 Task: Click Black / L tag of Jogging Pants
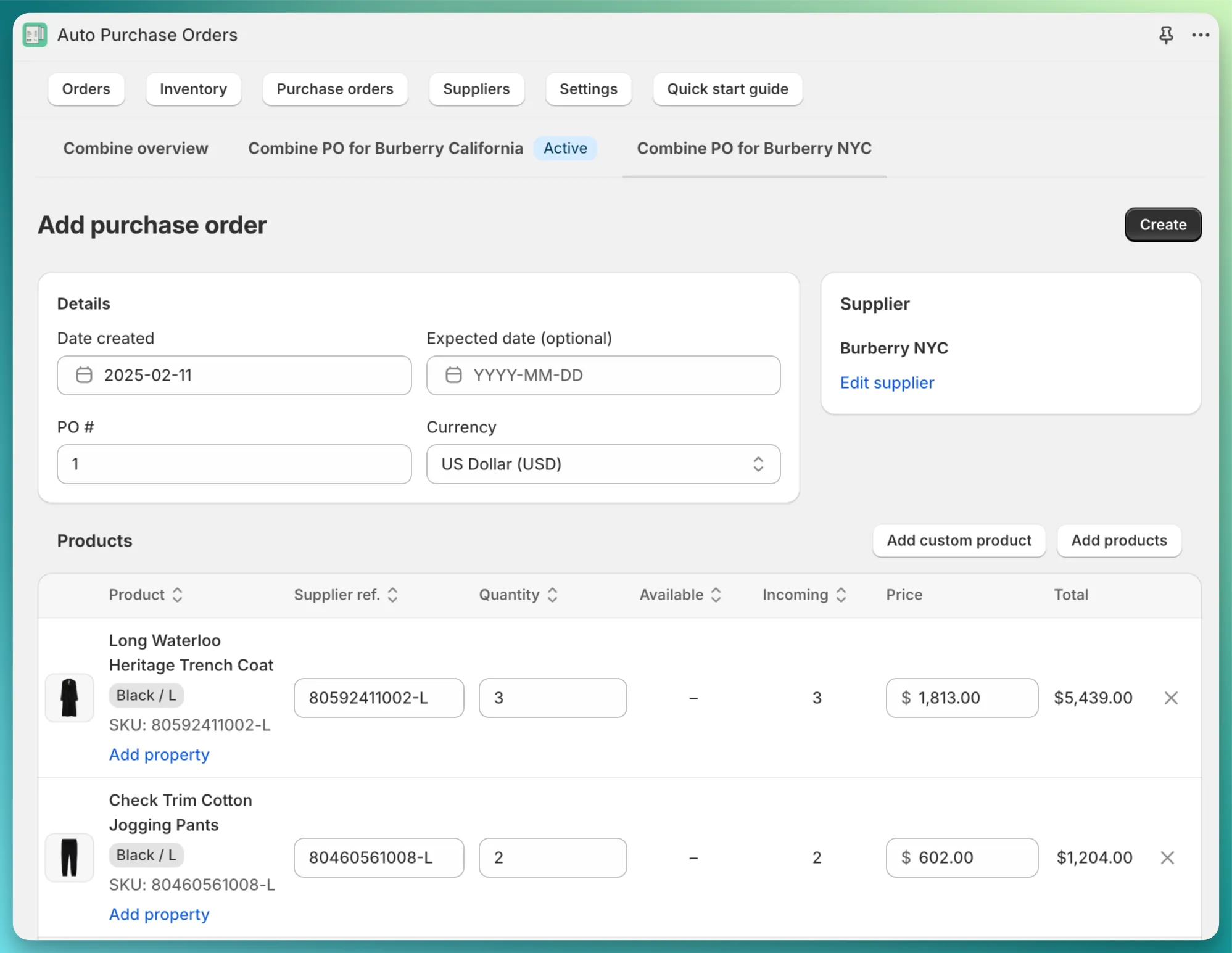point(146,855)
